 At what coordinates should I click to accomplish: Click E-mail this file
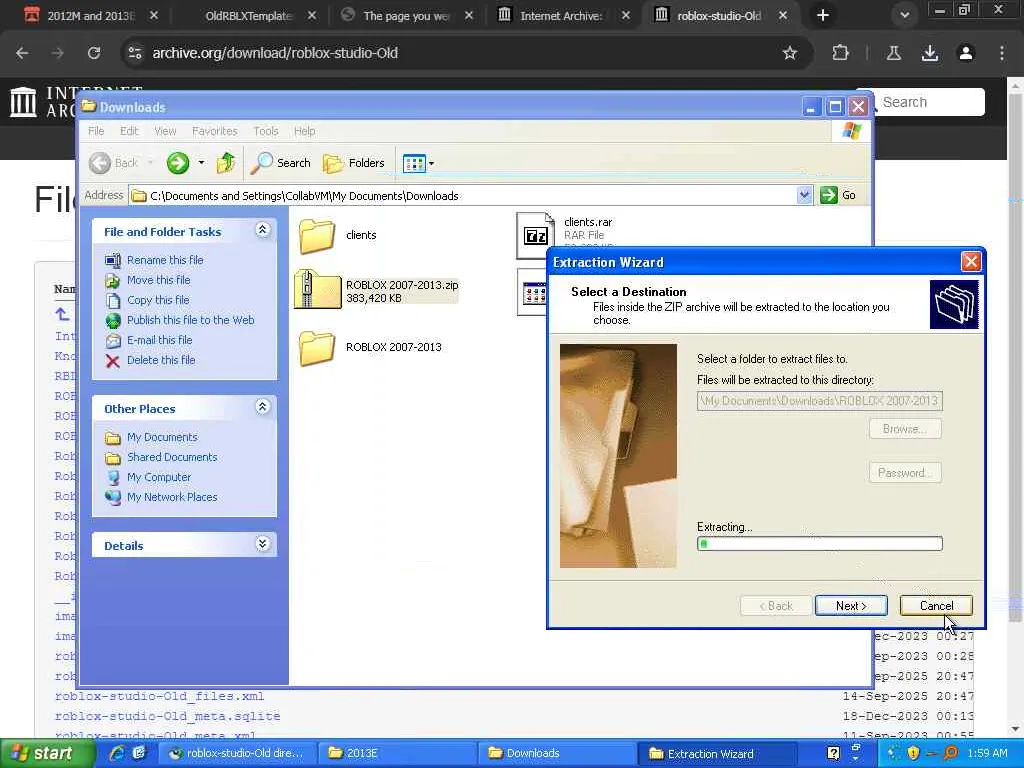tap(159, 340)
